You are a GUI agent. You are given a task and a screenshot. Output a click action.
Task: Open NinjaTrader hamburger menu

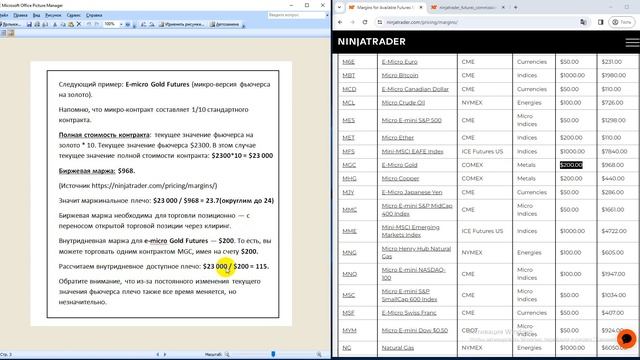632,42
